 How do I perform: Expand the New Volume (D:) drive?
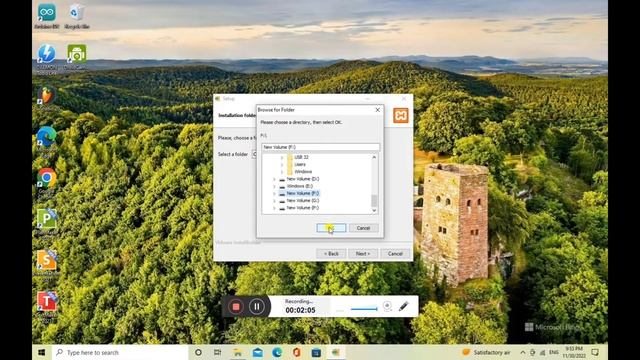tap(274, 179)
